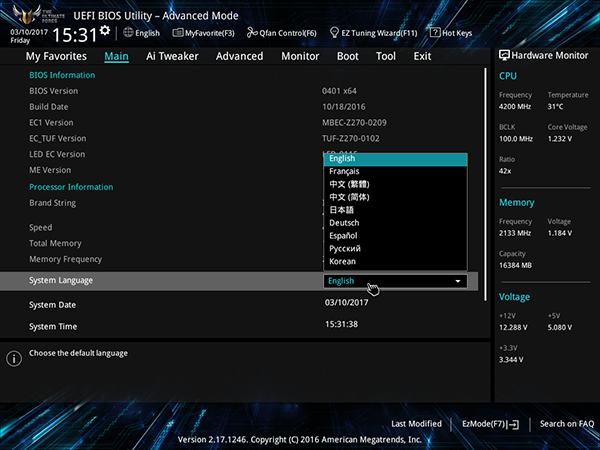
Task: Pick Deutsch from language list
Action: pyautogui.click(x=395, y=223)
